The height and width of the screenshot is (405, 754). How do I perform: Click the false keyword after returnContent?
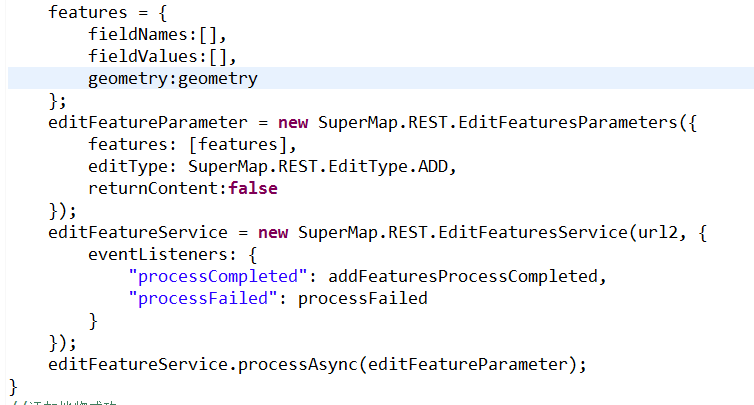coord(253,189)
